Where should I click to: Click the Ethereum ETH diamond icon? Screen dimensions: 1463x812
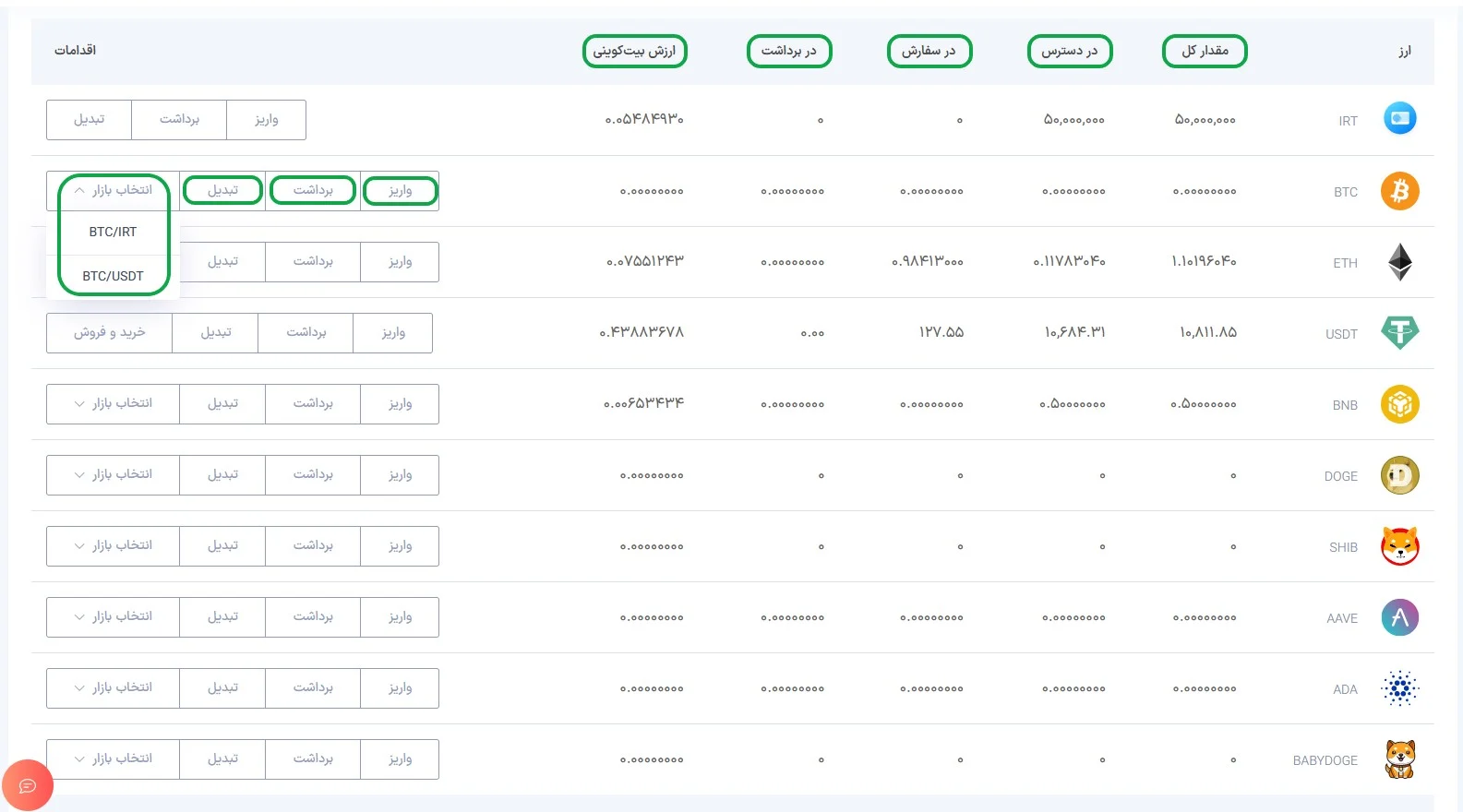pos(1399,262)
